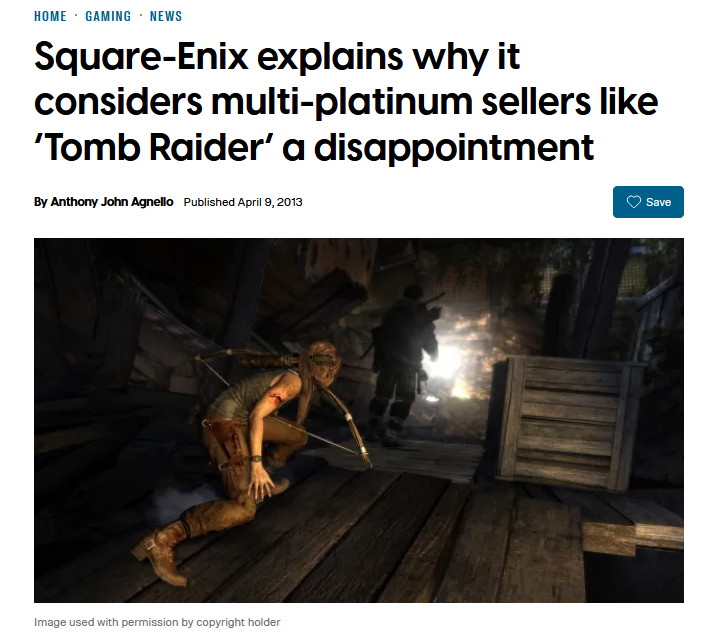
Task: Open the GAMING breadcrumb section
Action: pyautogui.click(x=108, y=16)
